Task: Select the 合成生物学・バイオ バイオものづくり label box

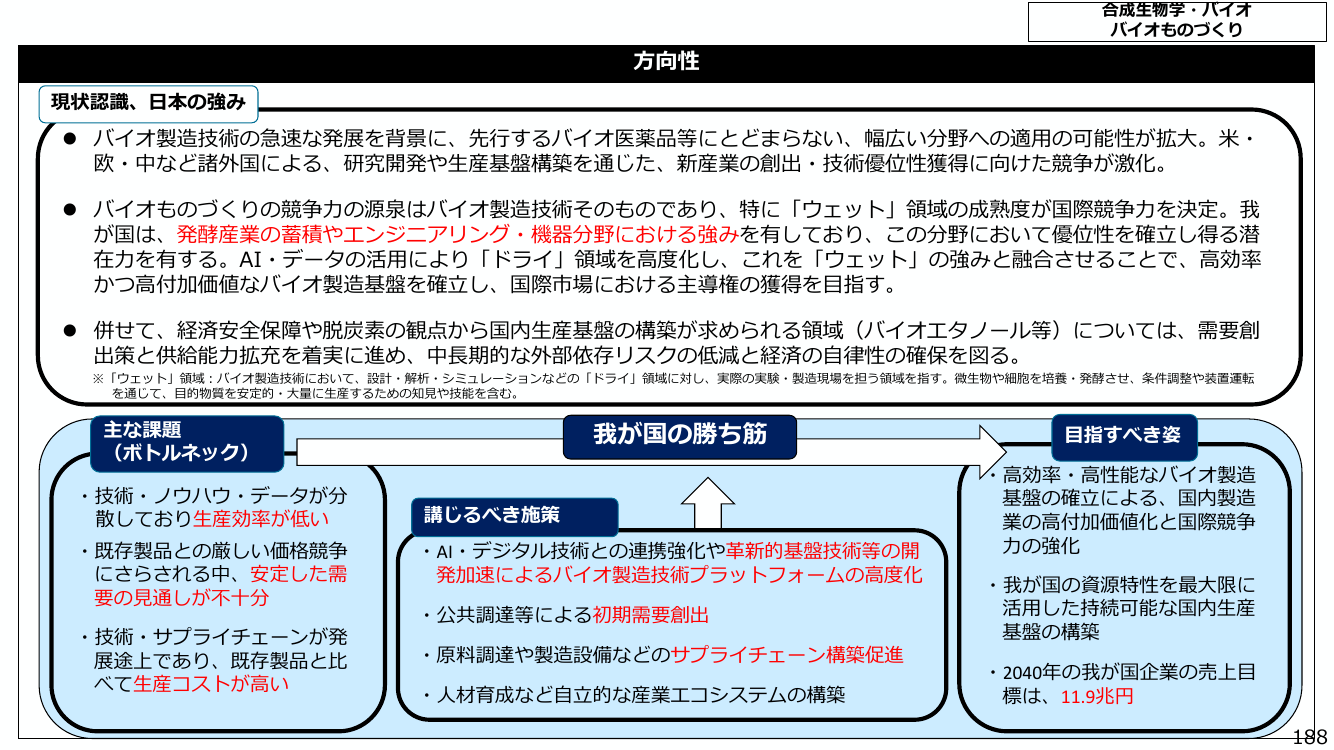Action: click(x=1177, y=21)
